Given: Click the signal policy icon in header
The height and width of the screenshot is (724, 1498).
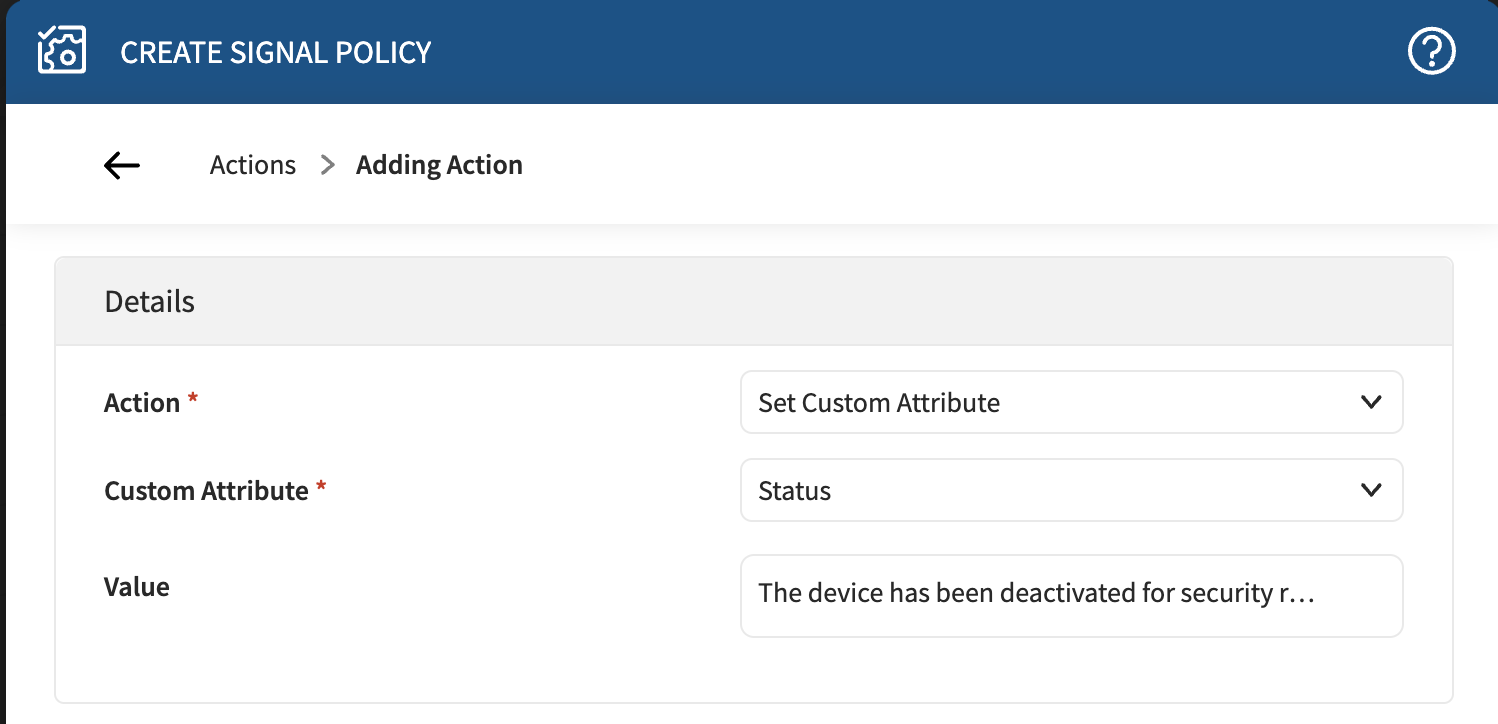Looking at the screenshot, I should [62, 51].
